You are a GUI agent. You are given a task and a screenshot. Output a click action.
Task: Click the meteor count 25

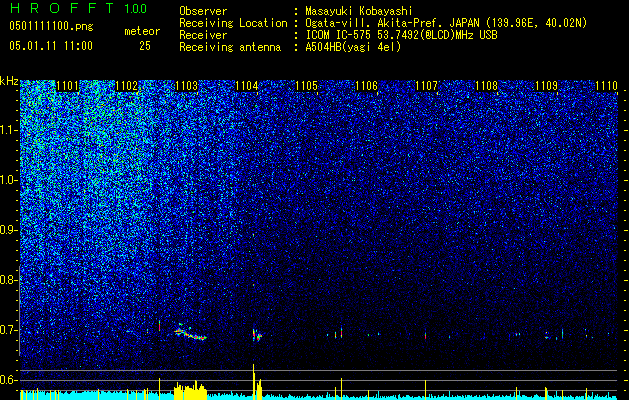tap(145, 46)
